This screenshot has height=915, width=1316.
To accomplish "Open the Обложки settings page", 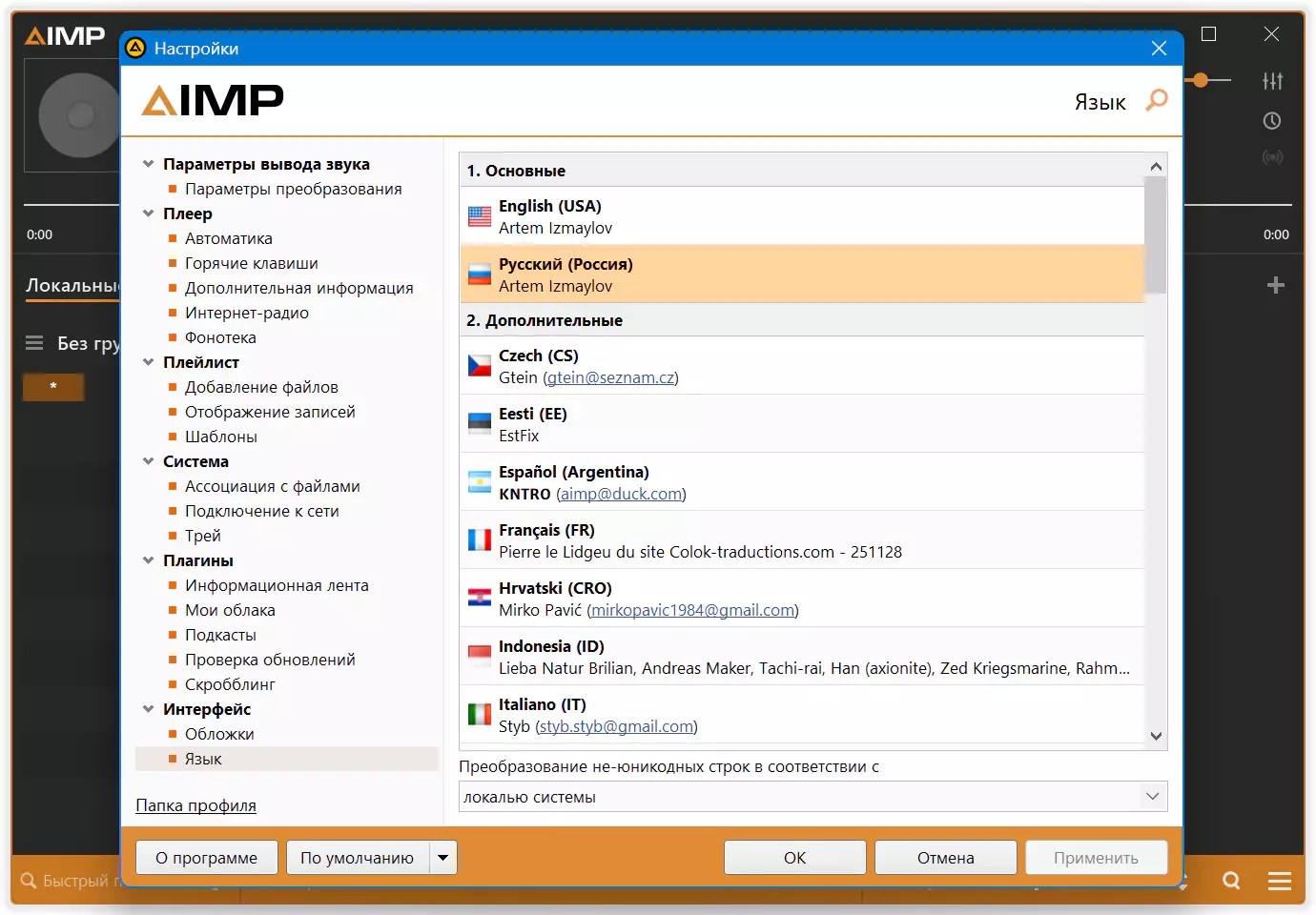I will [219, 734].
